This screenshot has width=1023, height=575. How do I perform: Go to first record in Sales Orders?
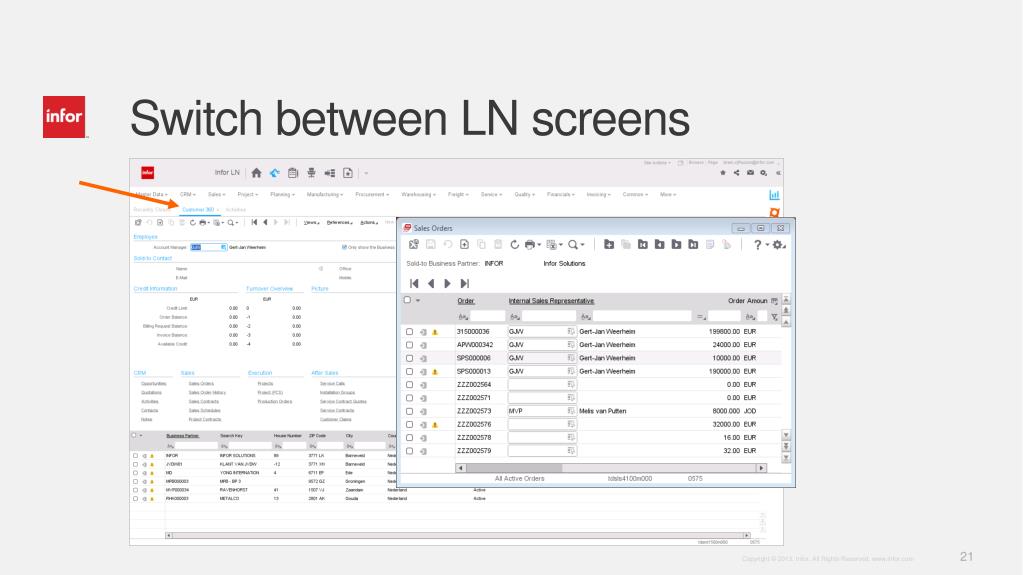coord(414,283)
